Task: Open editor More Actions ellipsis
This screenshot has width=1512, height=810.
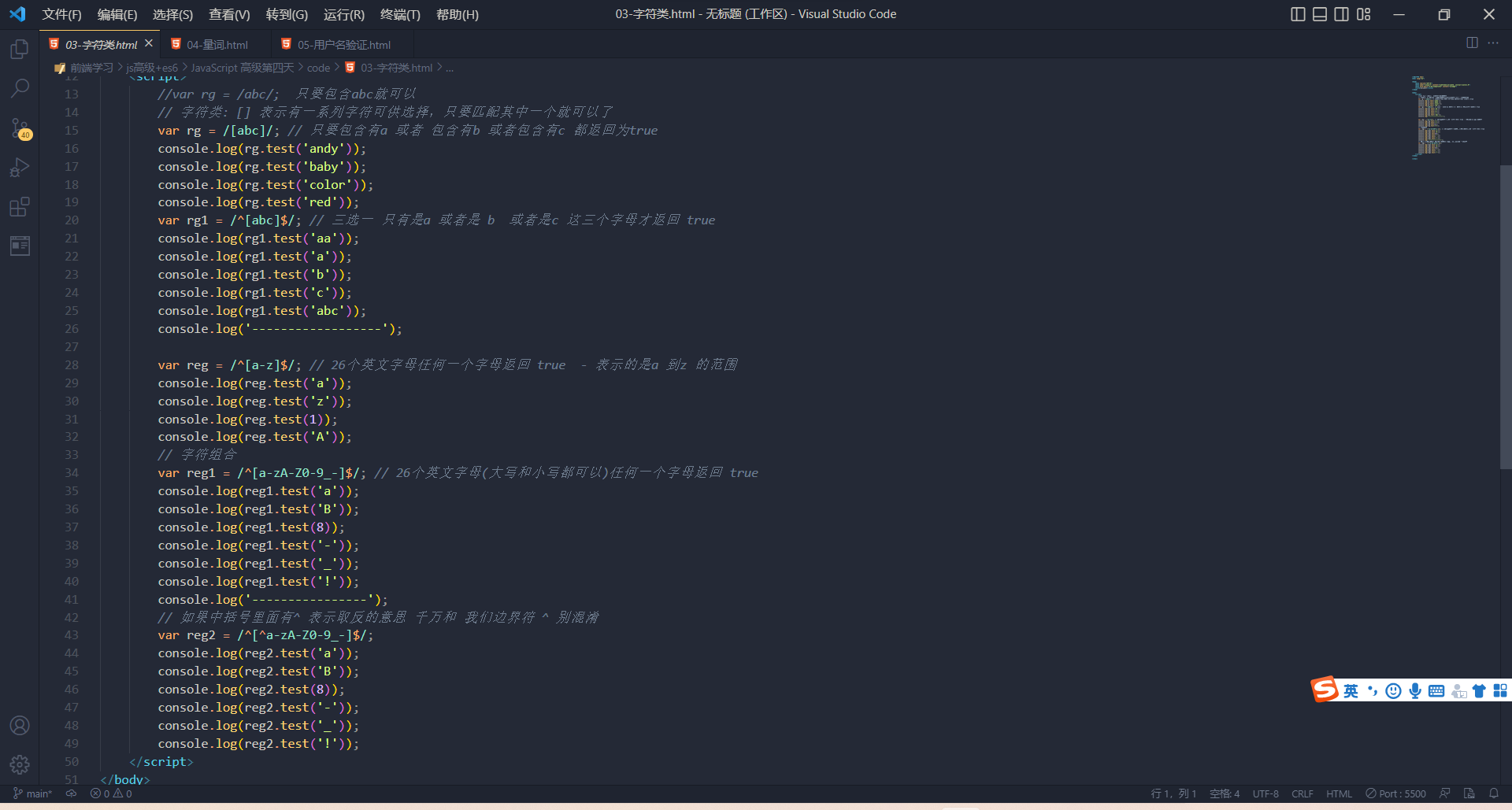Action: click(1493, 43)
